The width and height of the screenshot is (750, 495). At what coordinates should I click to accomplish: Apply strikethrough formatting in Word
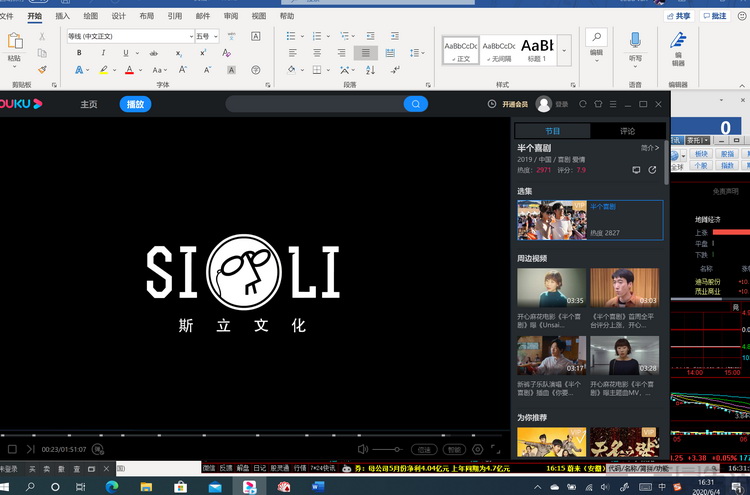(x=154, y=53)
